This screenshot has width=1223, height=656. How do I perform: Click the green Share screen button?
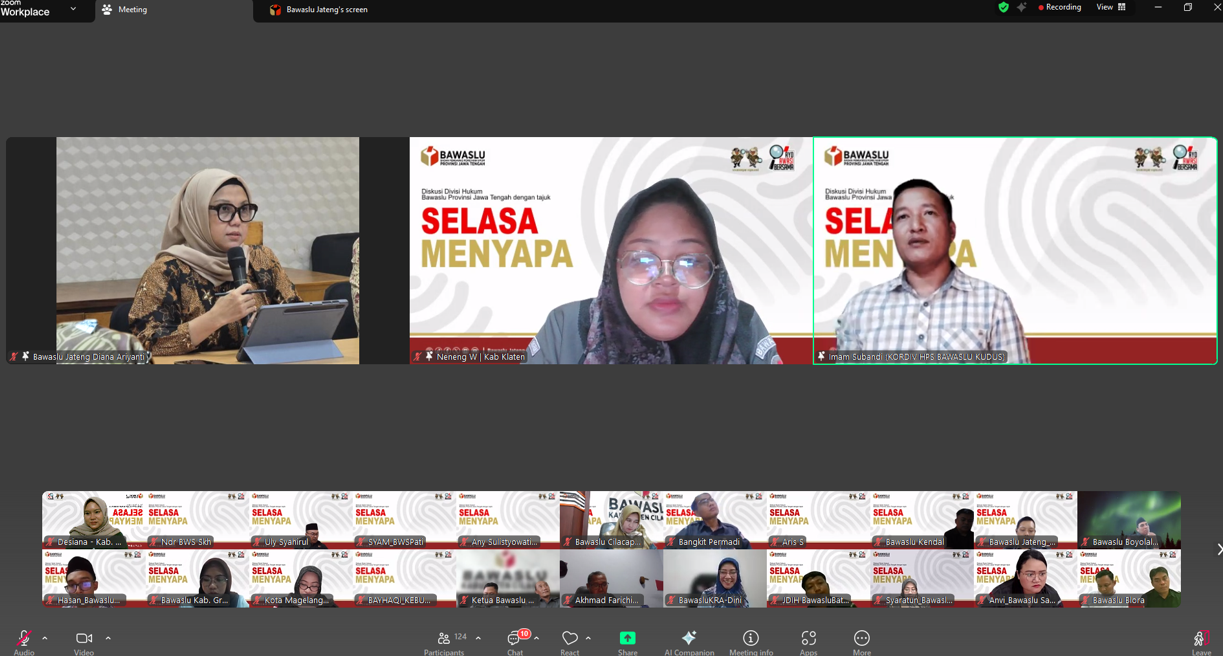627,639
